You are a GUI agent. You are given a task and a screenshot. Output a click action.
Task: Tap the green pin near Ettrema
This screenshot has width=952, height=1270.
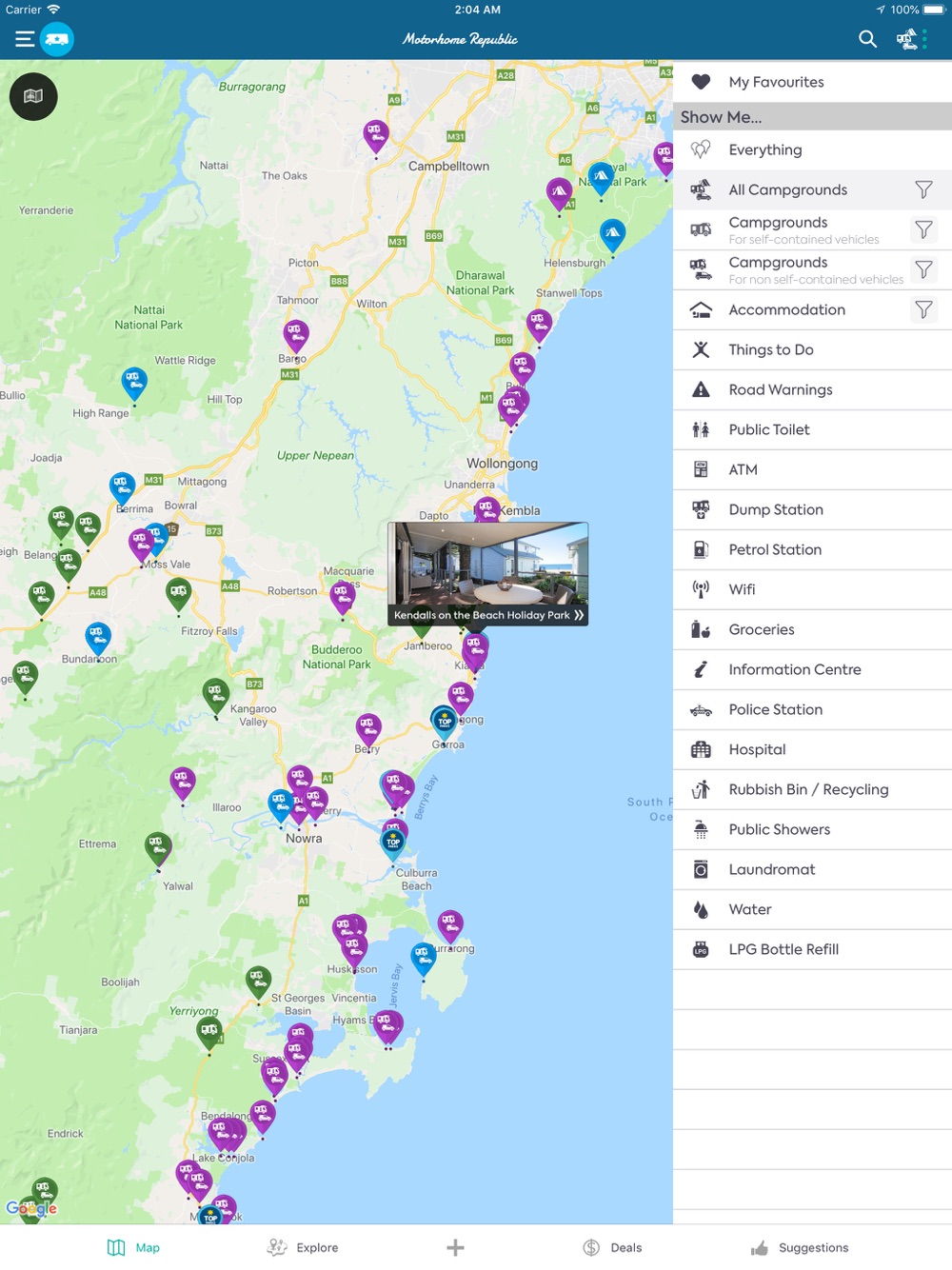tap(158, 847)
